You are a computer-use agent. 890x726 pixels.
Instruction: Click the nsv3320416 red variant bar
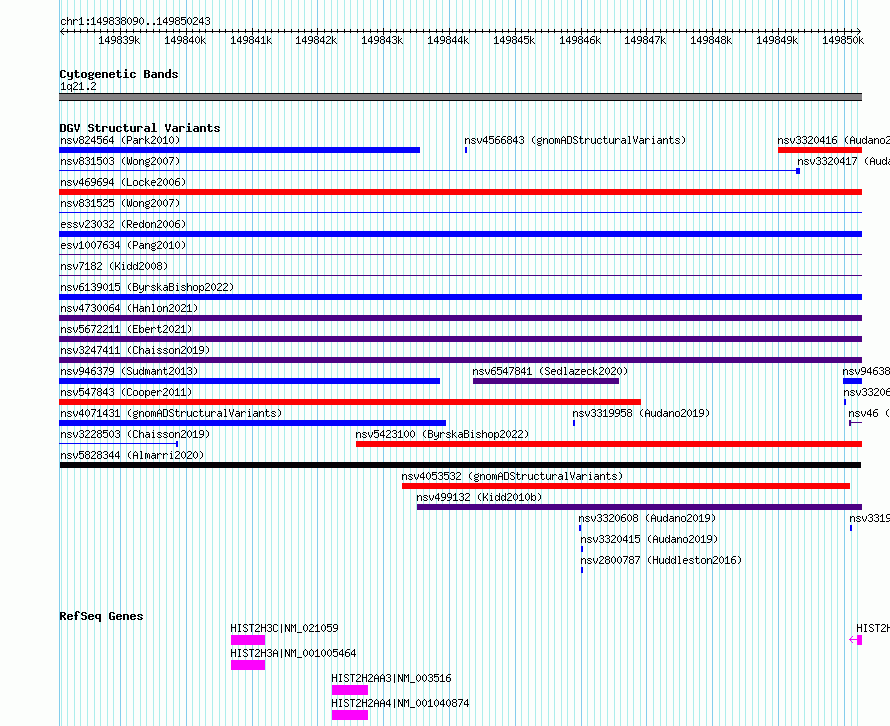point(820,150)
